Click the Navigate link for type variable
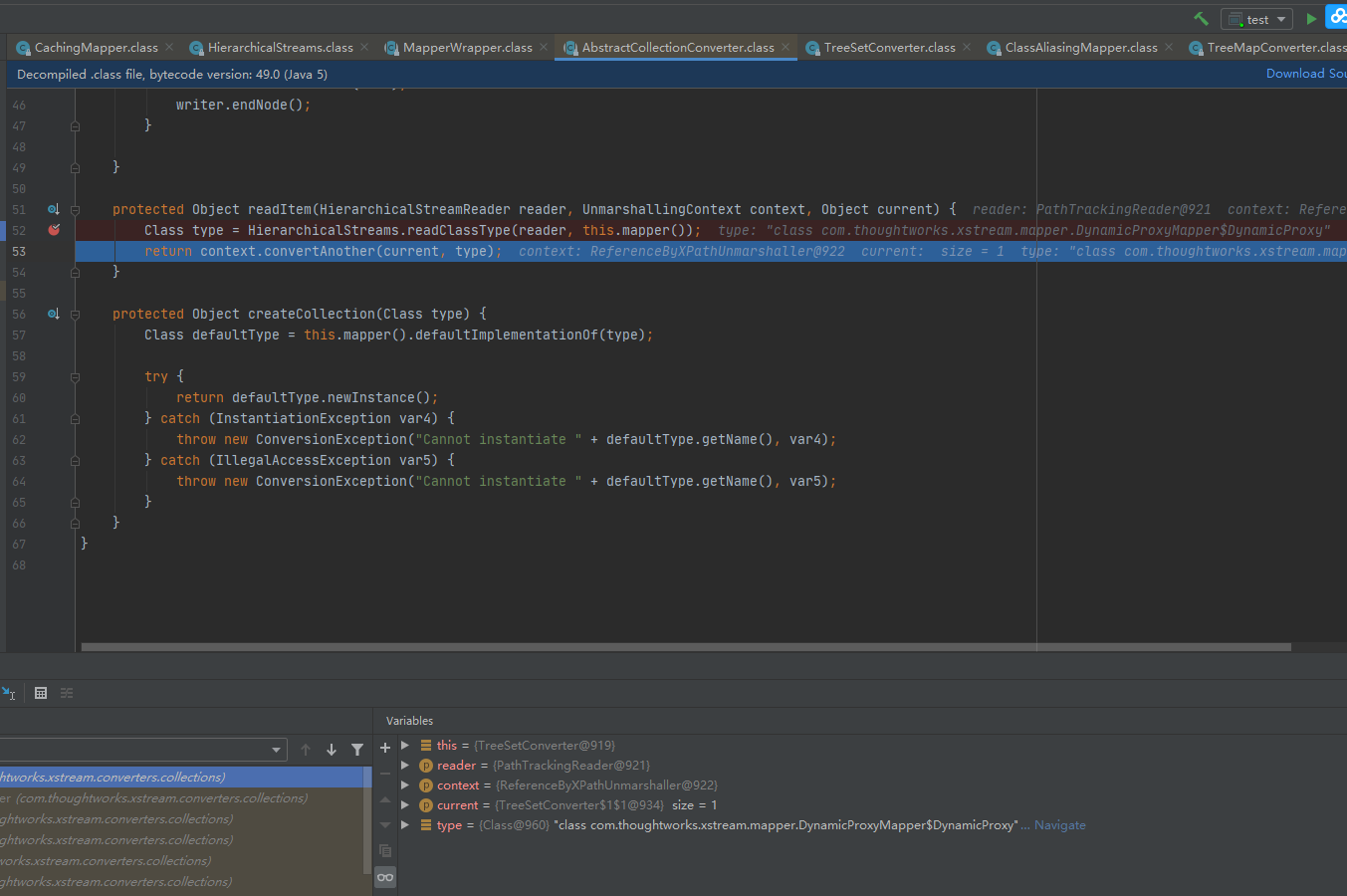The image size is (1347, 896). pos(1059,825)
